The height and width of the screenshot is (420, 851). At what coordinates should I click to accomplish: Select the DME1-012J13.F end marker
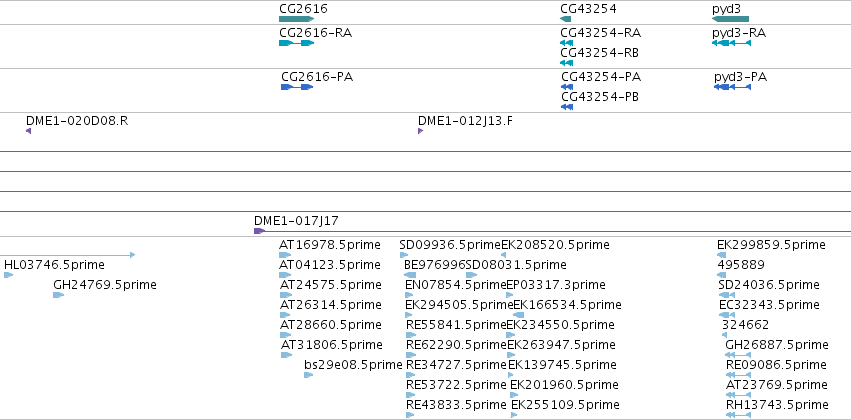point(421,131)
